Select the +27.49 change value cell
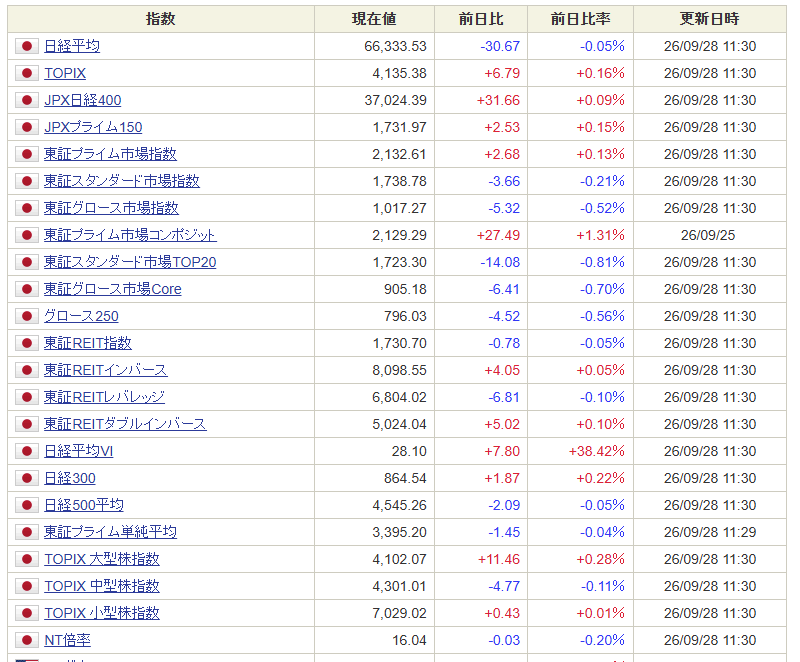The width and height of the screenshot is (800, 662). 481,236
